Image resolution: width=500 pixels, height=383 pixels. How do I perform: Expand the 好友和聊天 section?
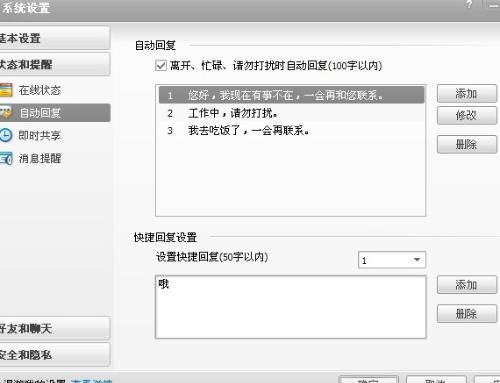tap(55, 328)
